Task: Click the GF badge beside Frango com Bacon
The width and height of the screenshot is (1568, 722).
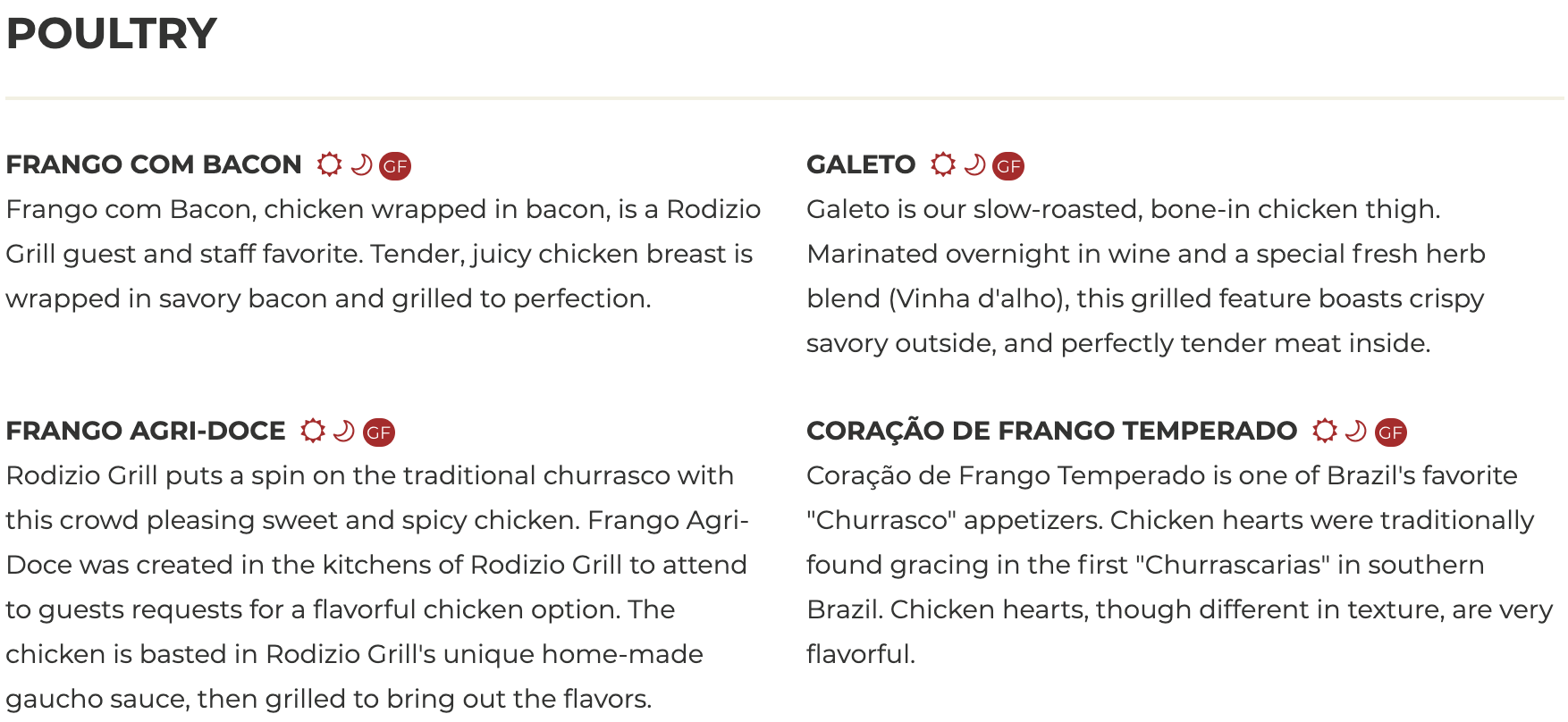Action: coord(395,166)
